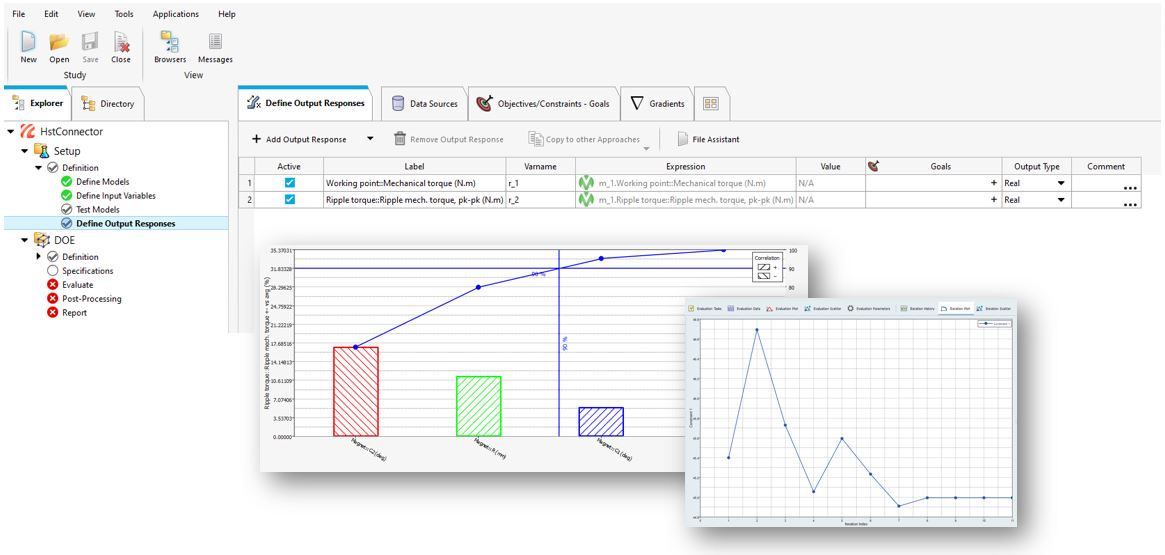The width and height of the screenshot is (1165, 555).
Task: Toggle Active checkbox for Ripple torque row
Action: pyautogui.click(x=290, y=200)
